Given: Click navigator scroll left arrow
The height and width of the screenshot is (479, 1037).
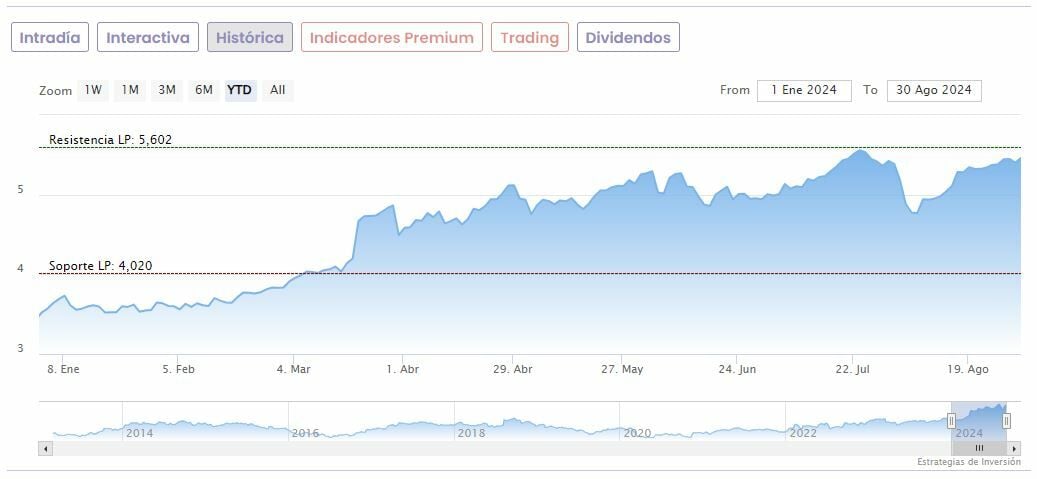Looking at the screenshot, I should 45,448.
